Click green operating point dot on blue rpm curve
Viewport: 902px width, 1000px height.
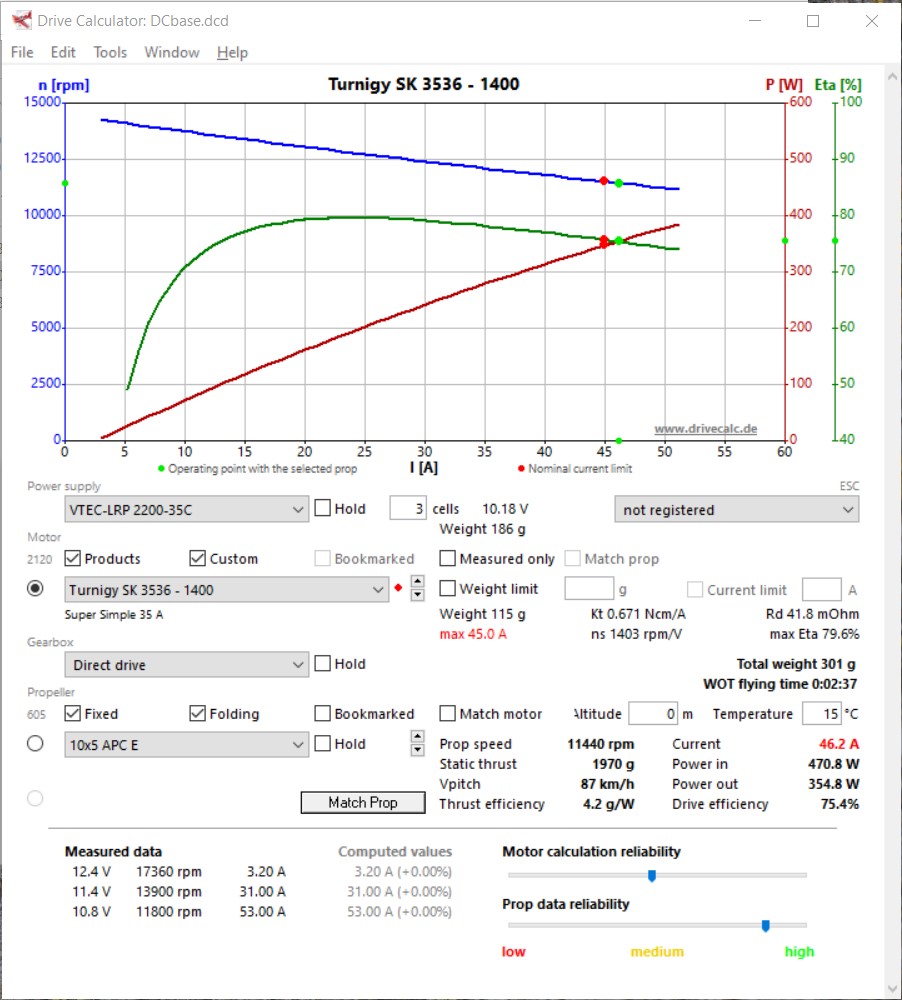tap(619, 183)
